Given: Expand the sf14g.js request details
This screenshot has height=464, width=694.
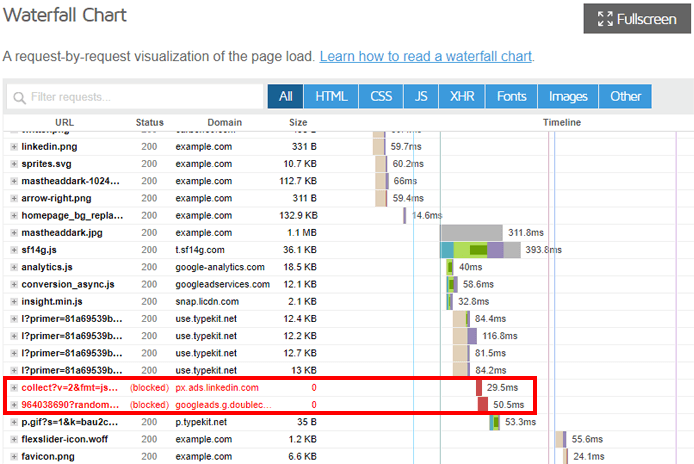Looking at the screenshot, I should [x=14, y=250].
